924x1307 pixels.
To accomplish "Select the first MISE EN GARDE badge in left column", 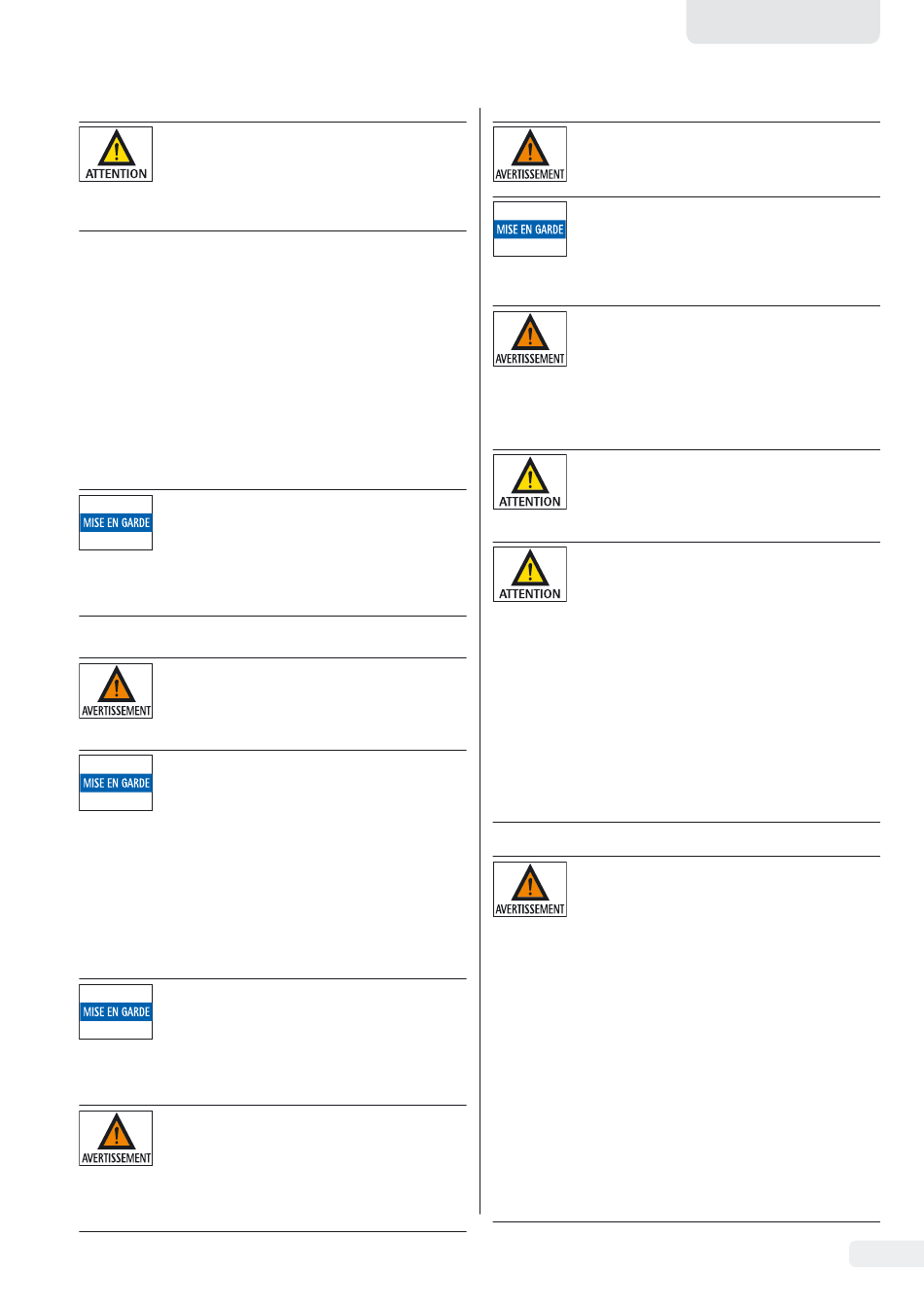I will point(116,523).
